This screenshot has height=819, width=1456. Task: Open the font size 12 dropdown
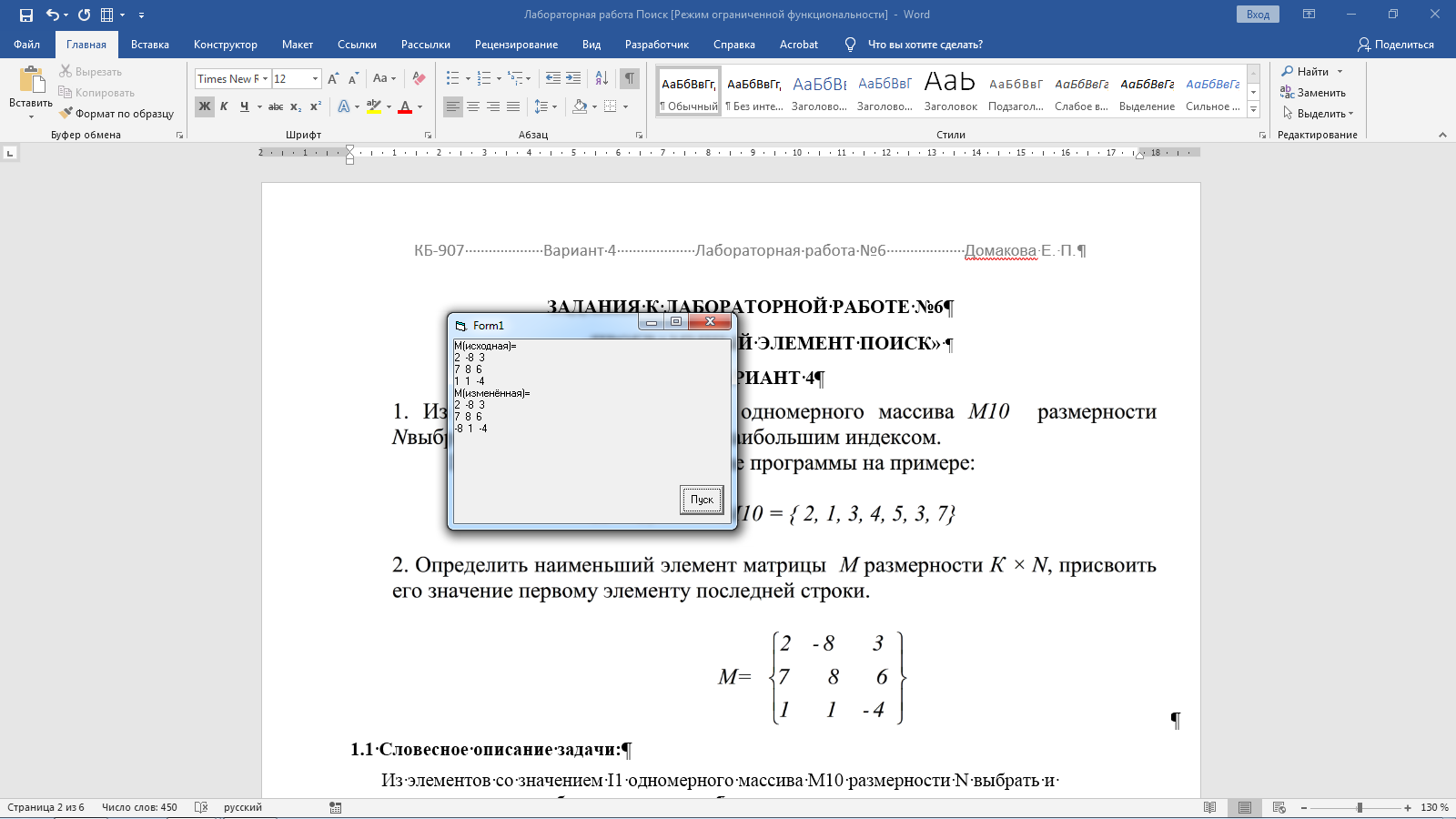[x=315, y=79]
